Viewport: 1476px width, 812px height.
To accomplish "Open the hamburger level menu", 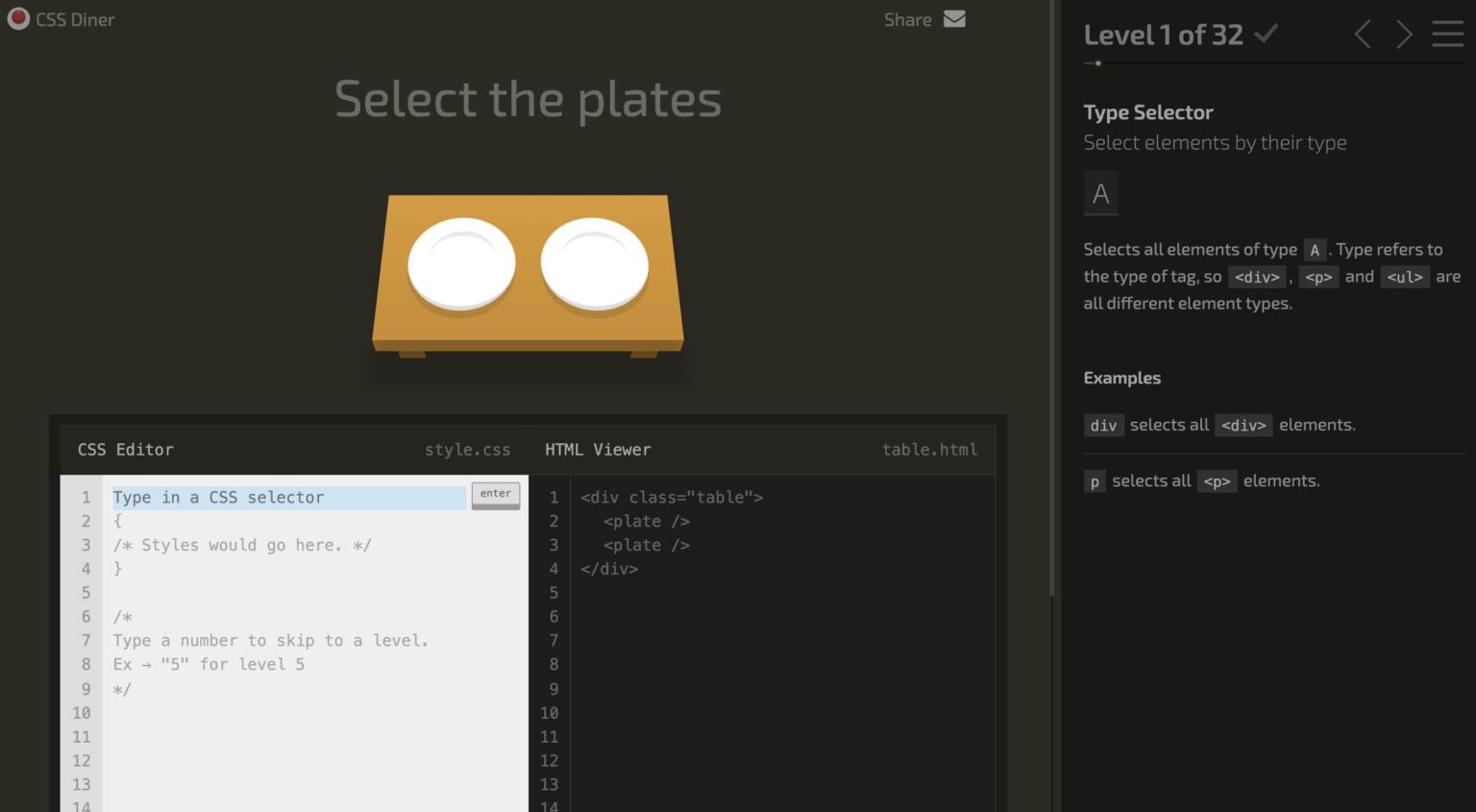I will pyautogui.click(x=1447, y=36).
